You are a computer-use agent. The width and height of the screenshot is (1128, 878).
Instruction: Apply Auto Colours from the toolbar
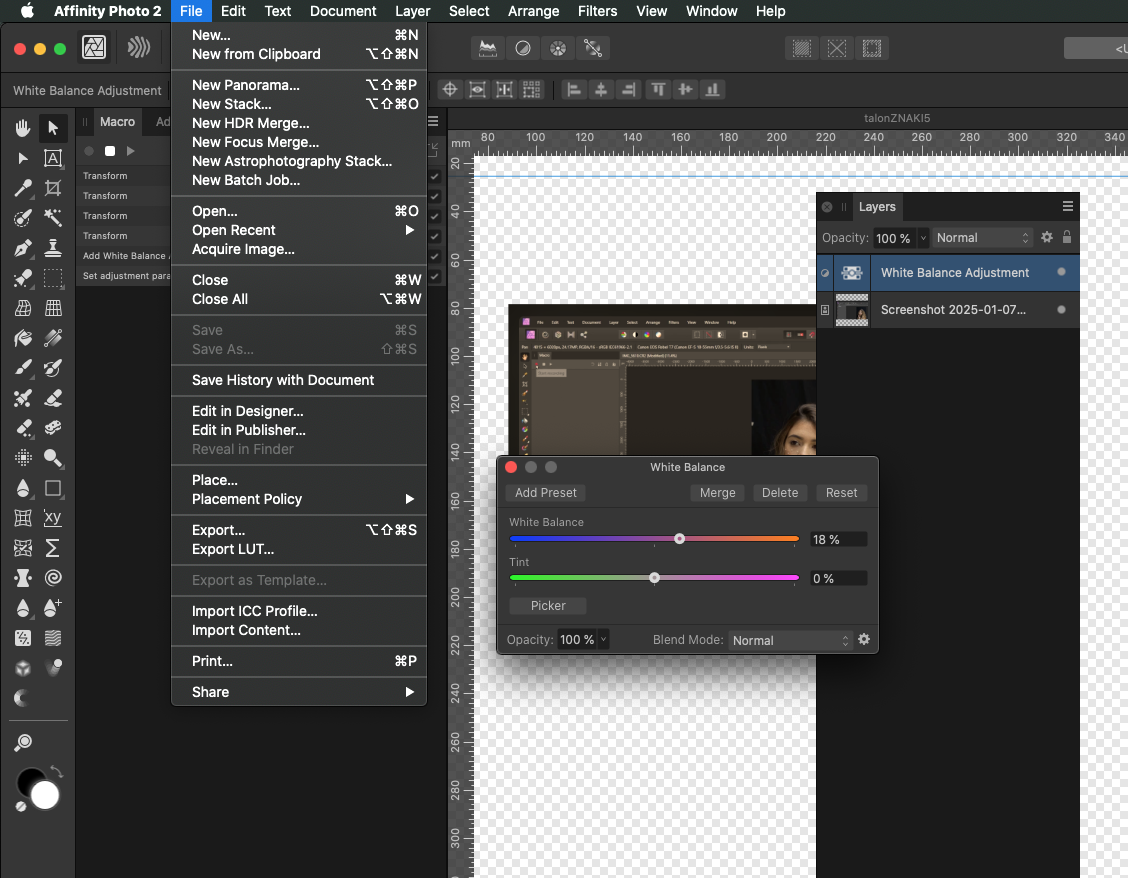coord(558,48)
